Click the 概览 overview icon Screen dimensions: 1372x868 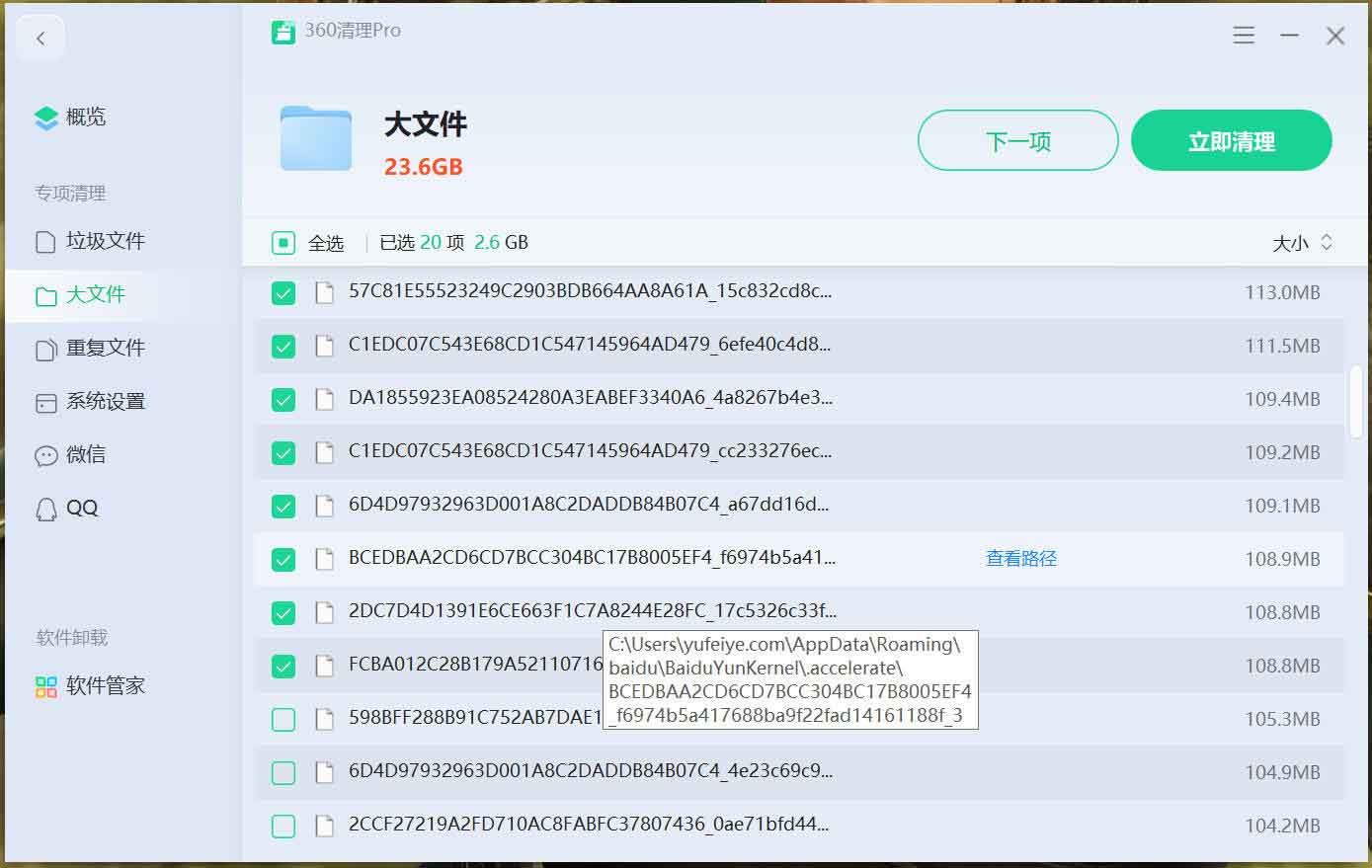coord(46,118)
